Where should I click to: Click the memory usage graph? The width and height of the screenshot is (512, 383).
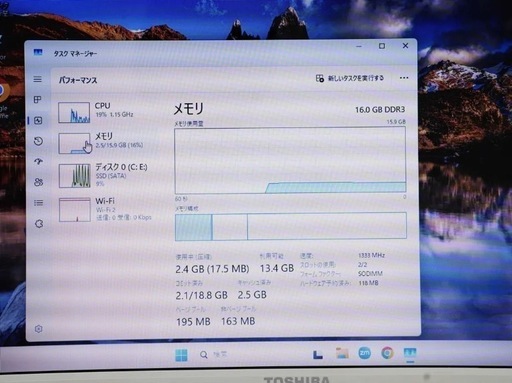coord(290,160)
